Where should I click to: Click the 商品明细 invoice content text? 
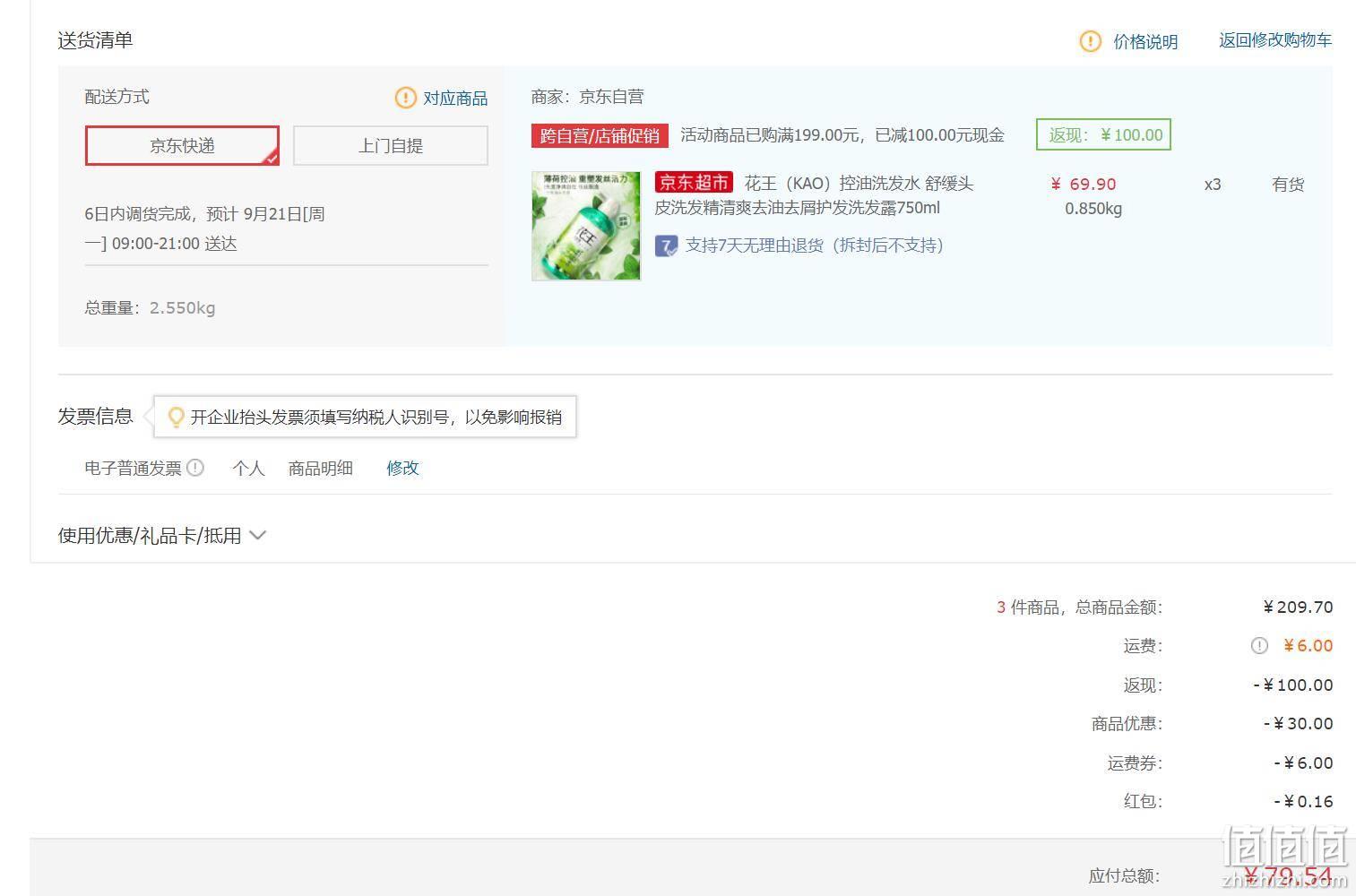point(320,468)
